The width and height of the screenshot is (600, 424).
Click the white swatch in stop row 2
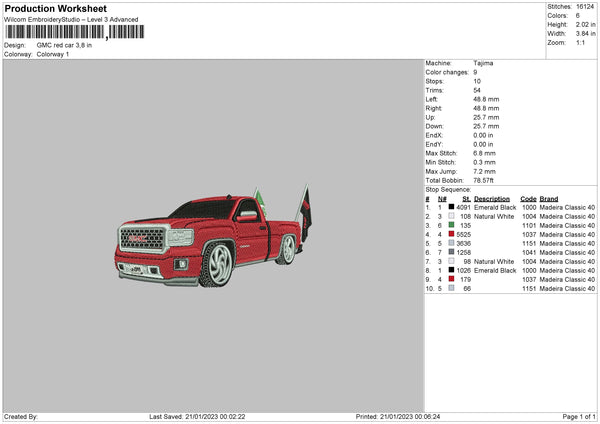[452, 216]
